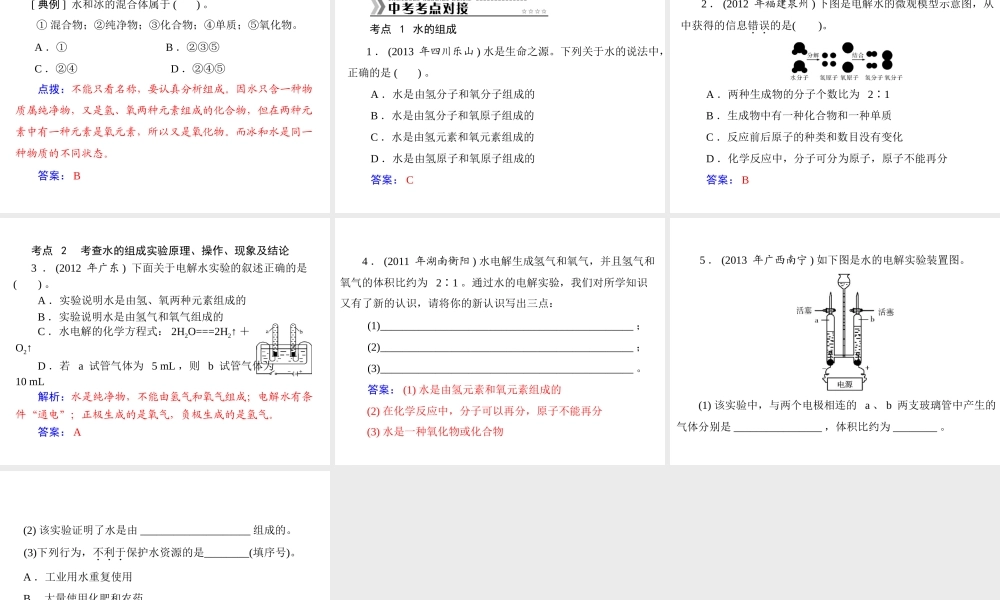Viewport: 1000px width, 600px height.
Task: Click the blank in (2) 该实验证明了水是由
Action: 195,530
